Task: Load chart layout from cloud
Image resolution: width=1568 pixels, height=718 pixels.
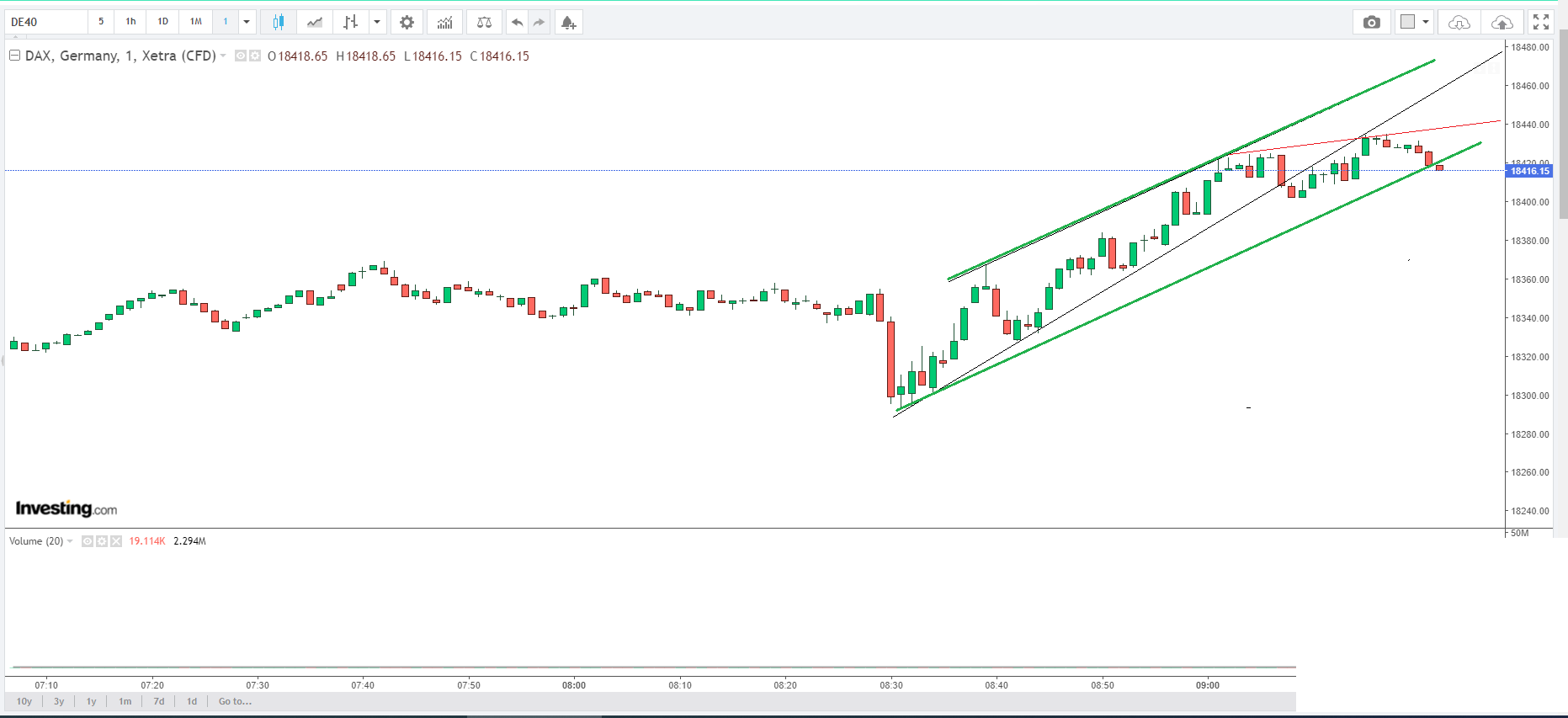Action: pyautogui.click(x=1459, y=22)
